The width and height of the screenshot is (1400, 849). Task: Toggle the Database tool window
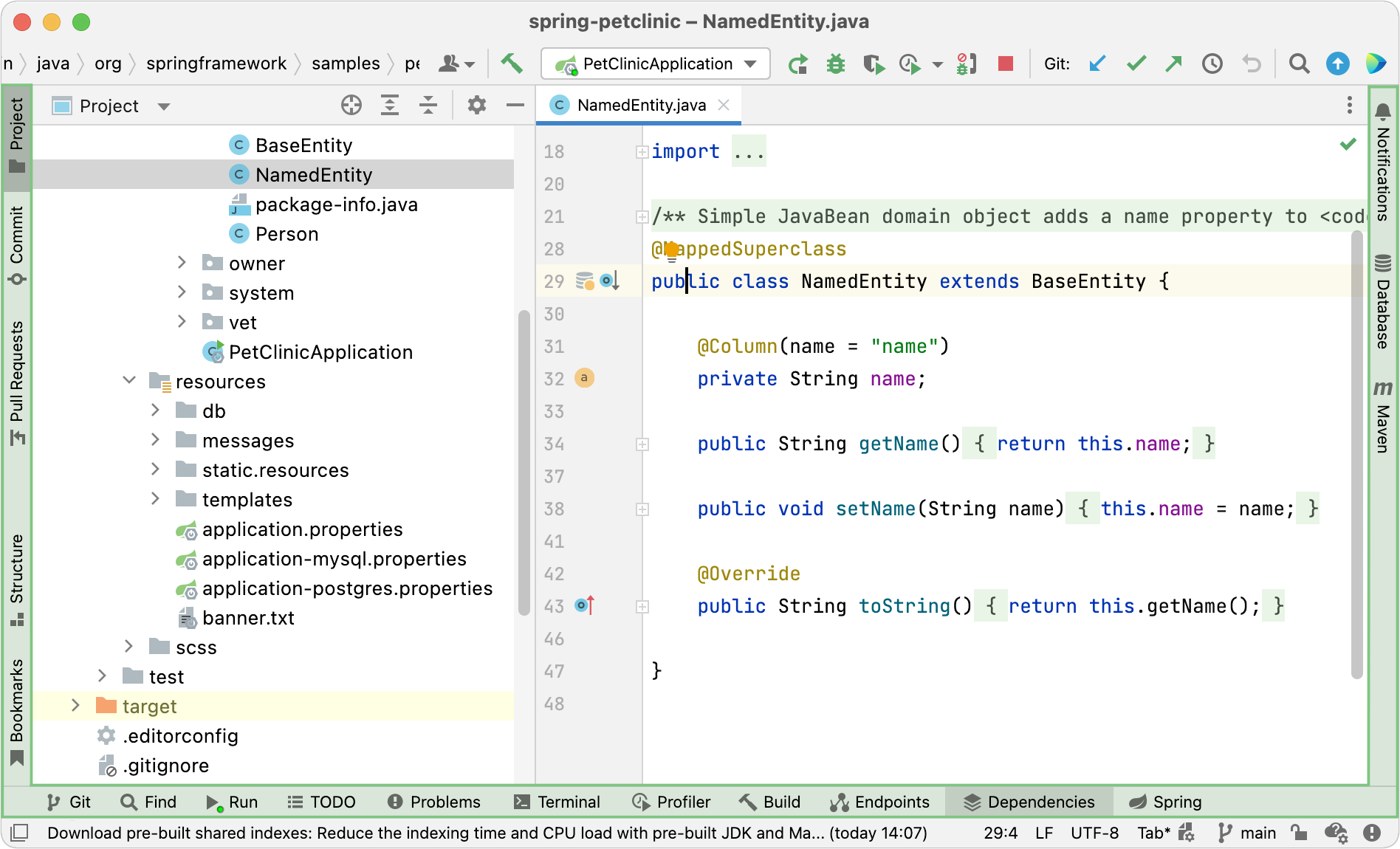[1383, 301]
